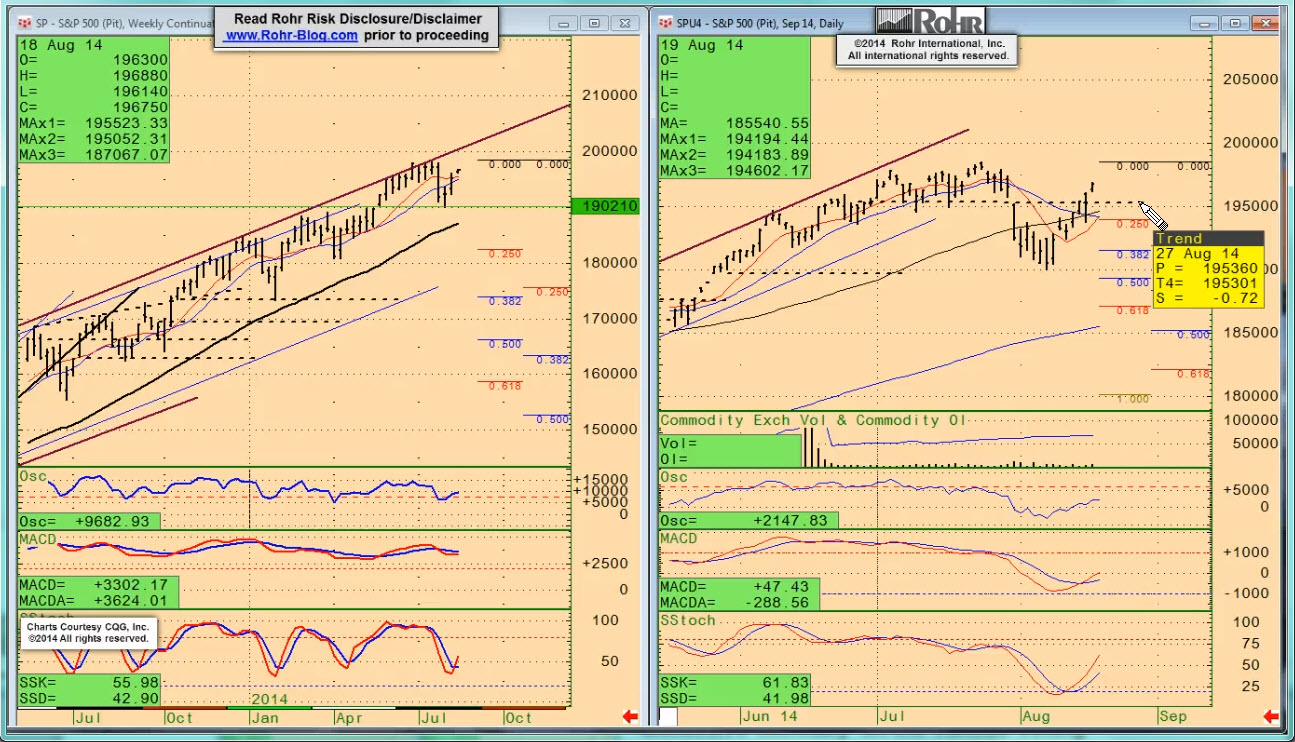
Task: Open the SPU4 daily chart window icon menu
Action: coord(666,22)
